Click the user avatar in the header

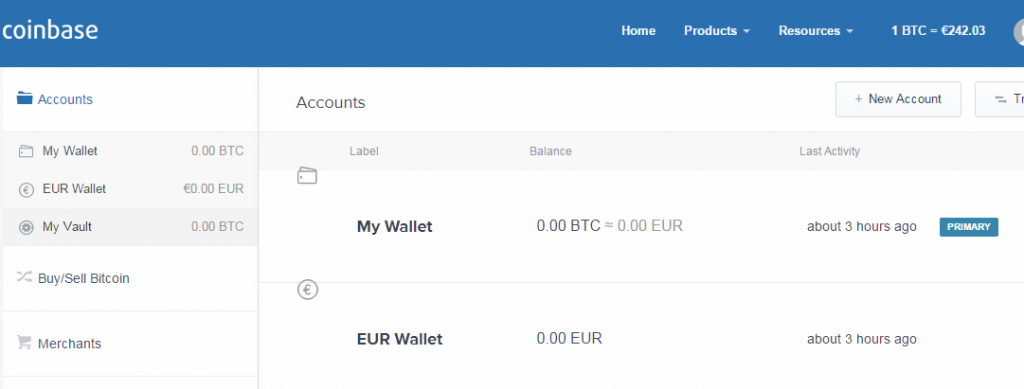(x=1019, y=31)
